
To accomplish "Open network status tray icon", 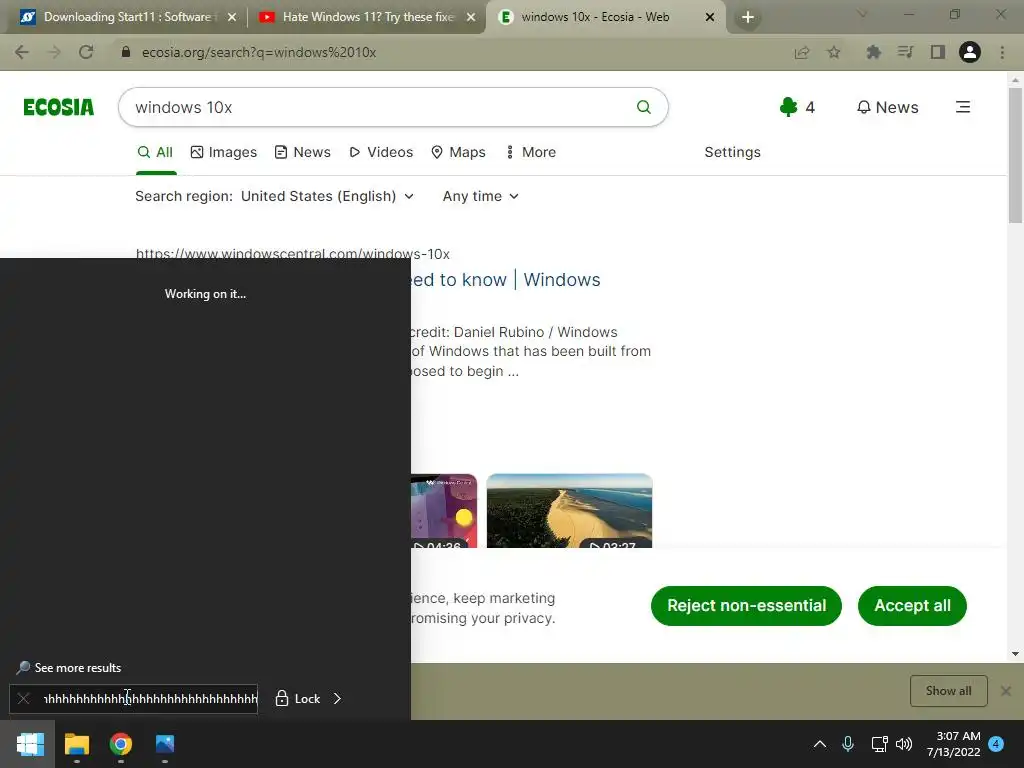I will [x=879, y=744].
